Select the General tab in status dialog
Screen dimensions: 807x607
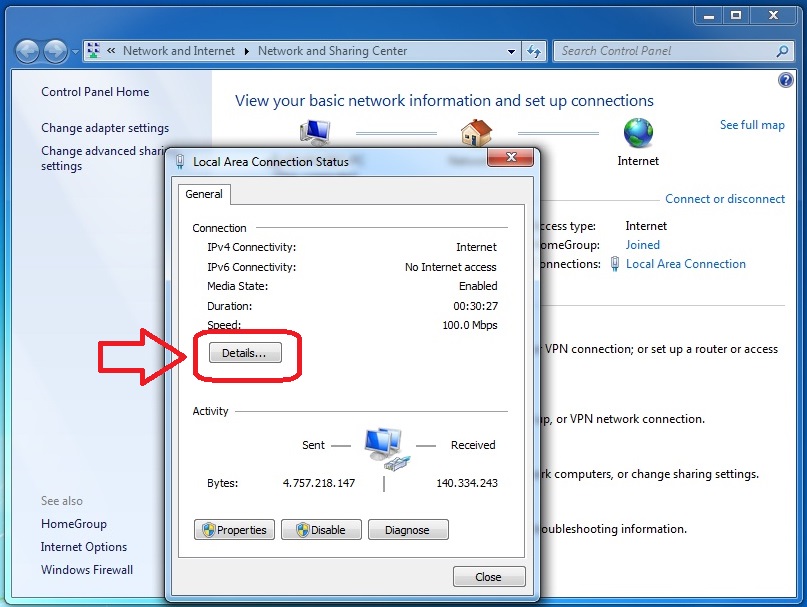click(204, 194)
